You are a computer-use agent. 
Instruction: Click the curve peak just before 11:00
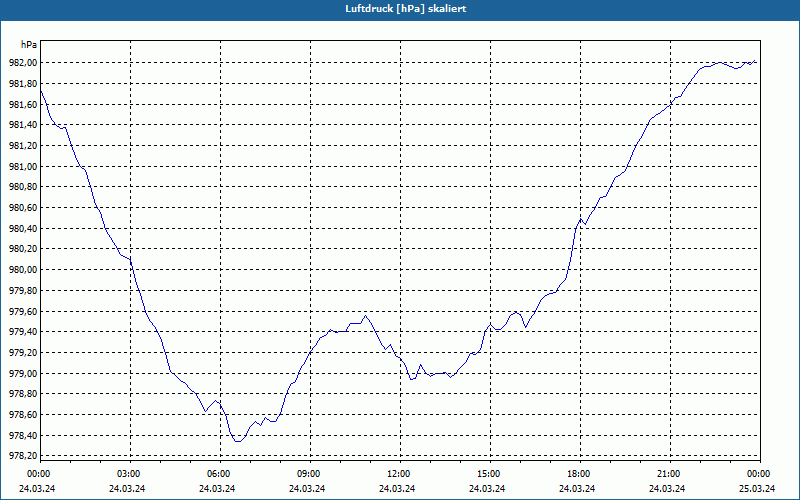coord(365,316)
